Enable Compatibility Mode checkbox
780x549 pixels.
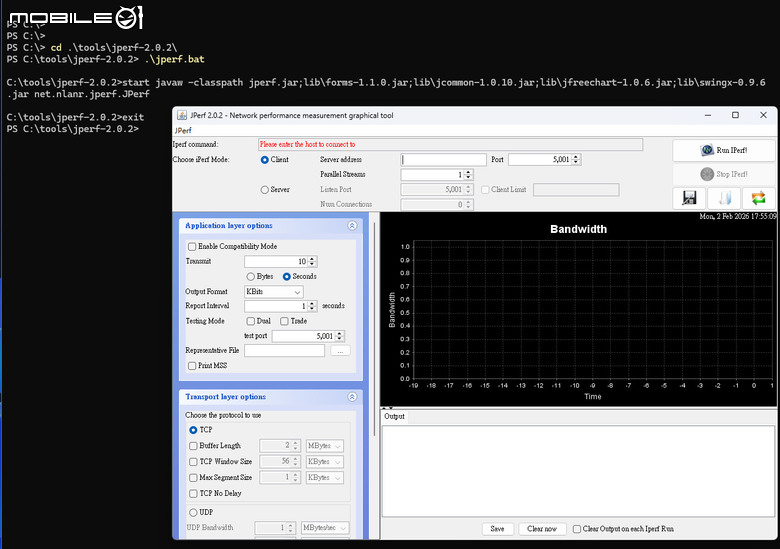(192, 247)
